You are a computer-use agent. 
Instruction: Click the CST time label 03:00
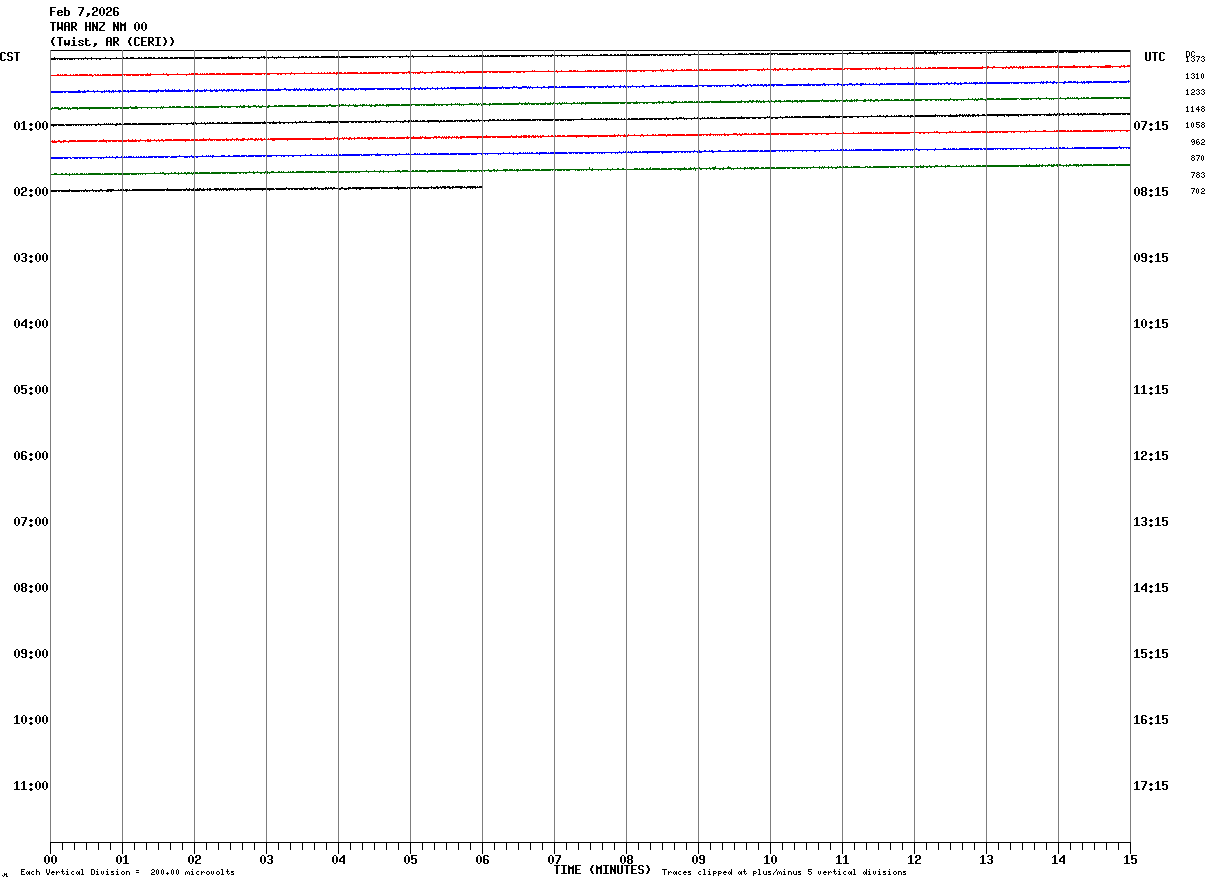pos(31,257)
